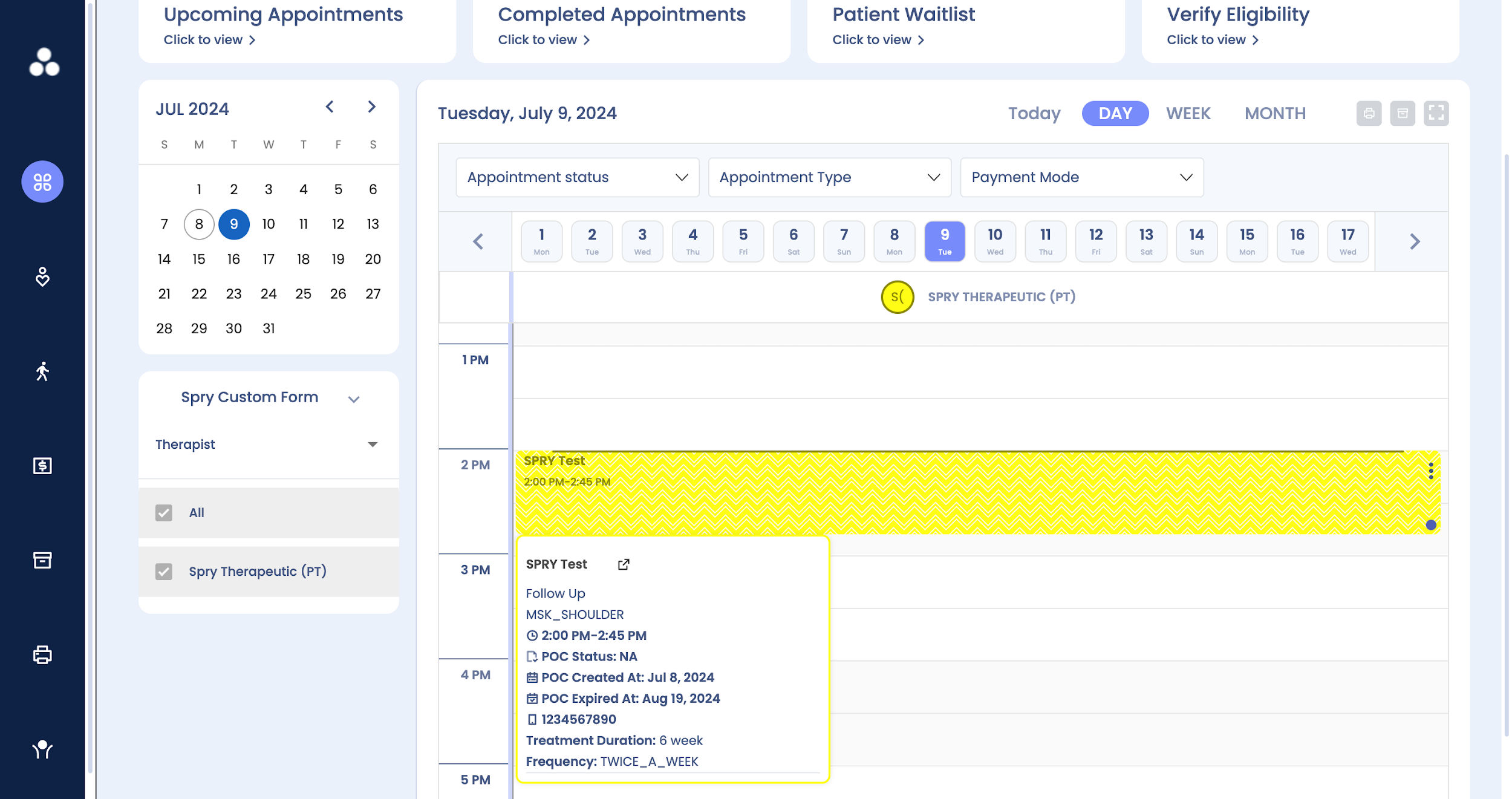The image size is (1512, 799).
Task: Open the Payment Mode dropdown
Action: pyautogui.click(x=1081, y=177)
